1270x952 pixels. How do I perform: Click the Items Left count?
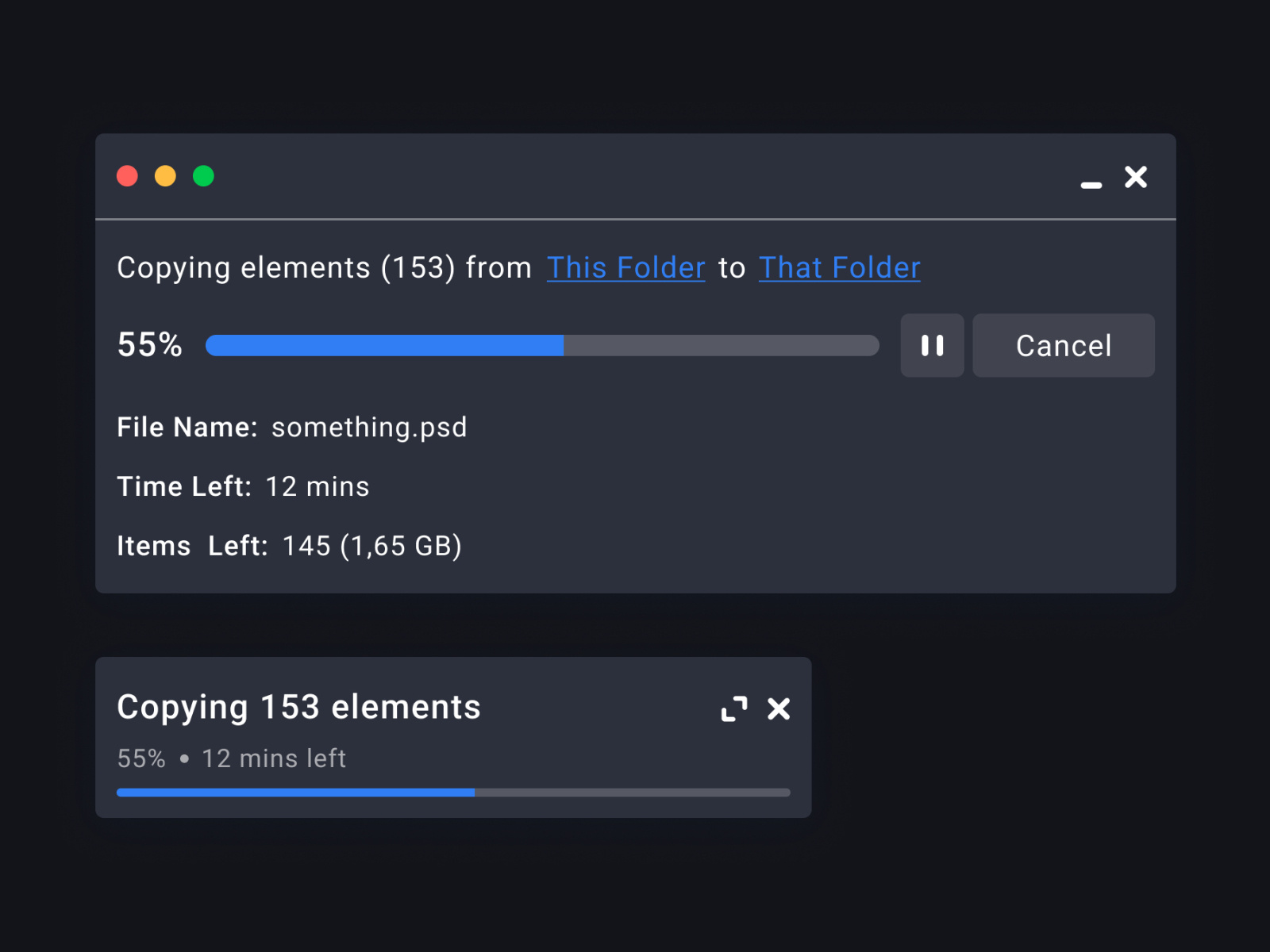pyautogui.click(x=372, y=545)
